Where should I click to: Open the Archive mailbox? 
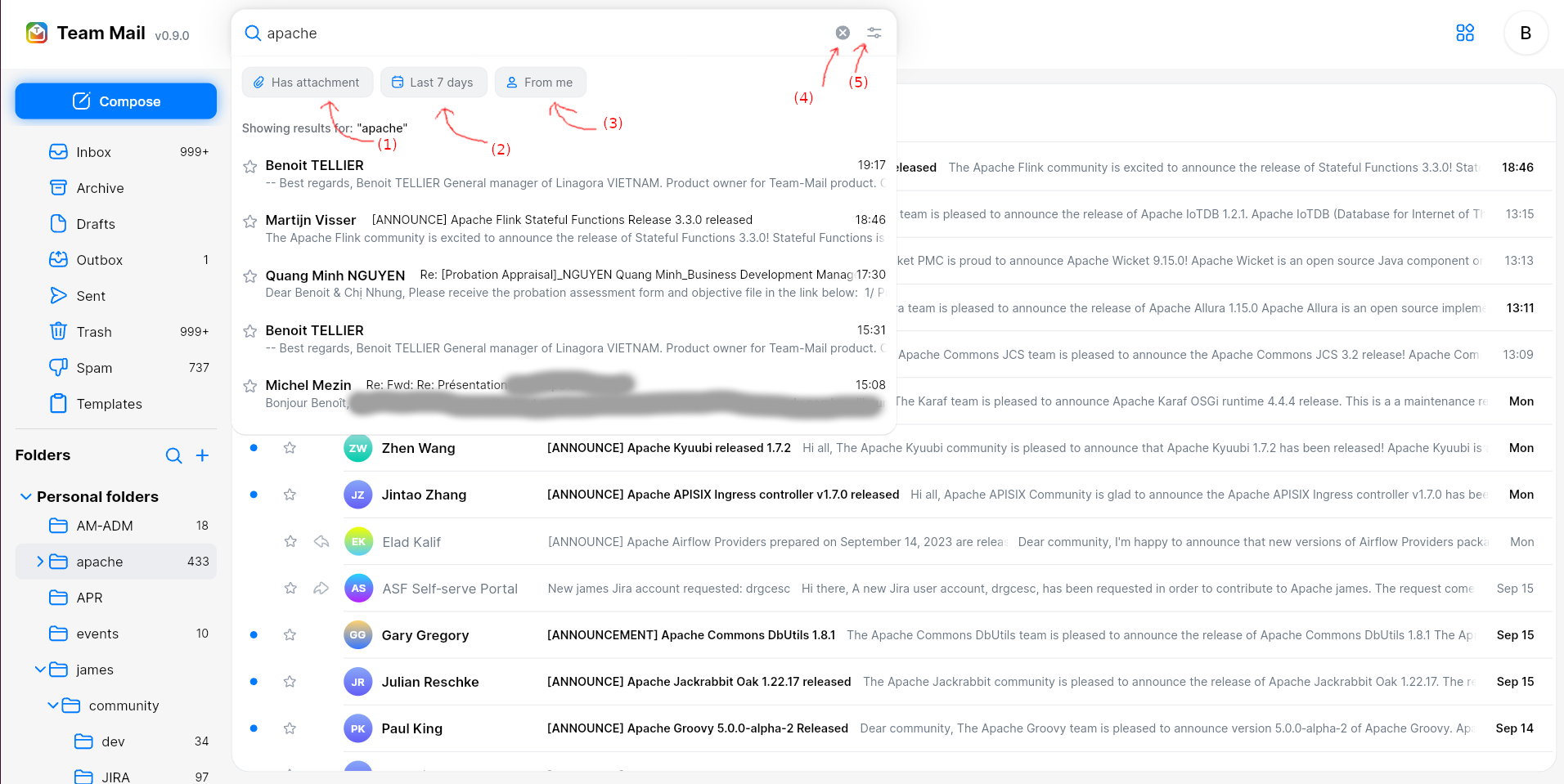(x=116, y=188)
